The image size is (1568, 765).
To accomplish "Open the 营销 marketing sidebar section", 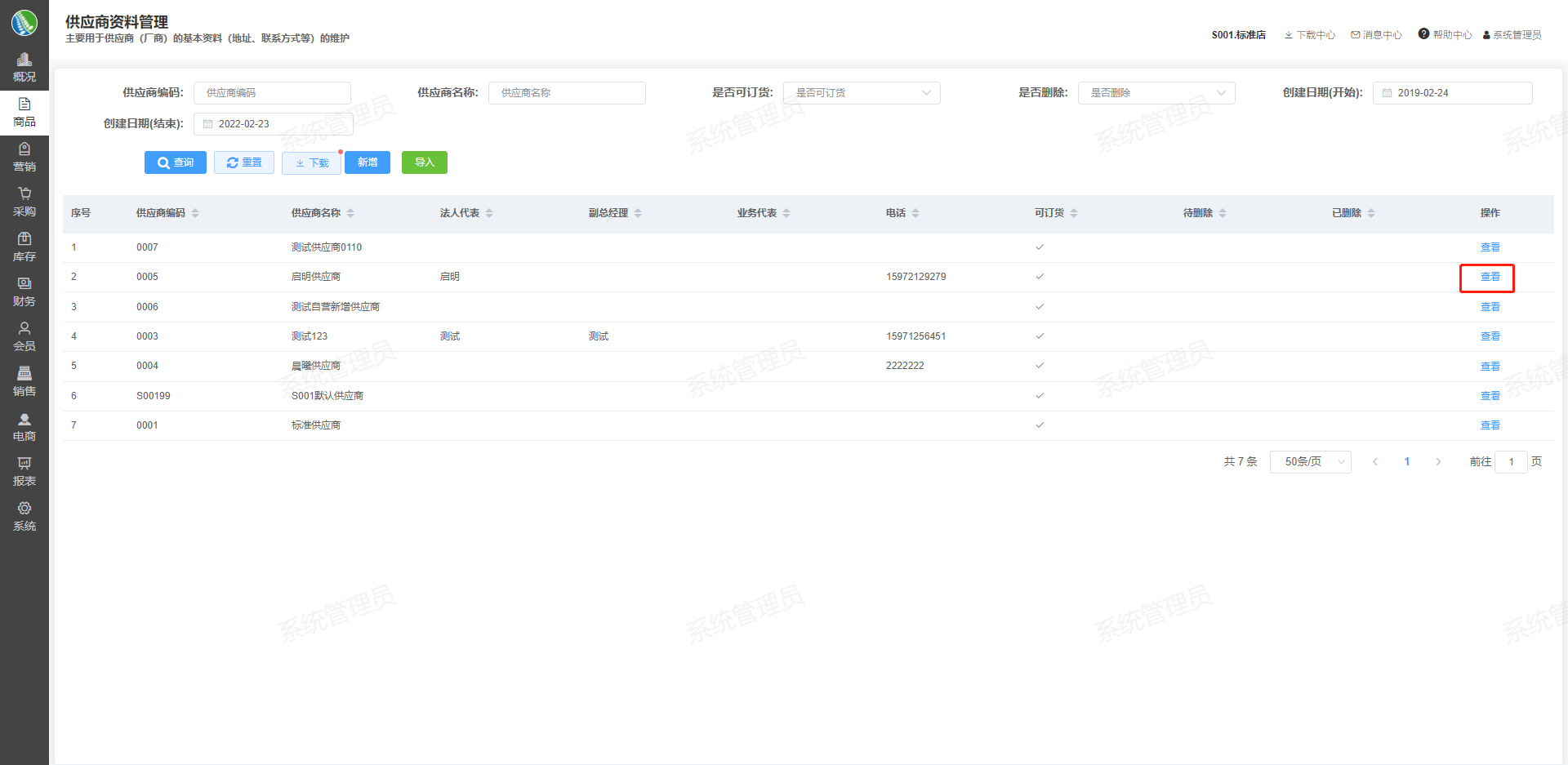I will [x=24, y=158].
